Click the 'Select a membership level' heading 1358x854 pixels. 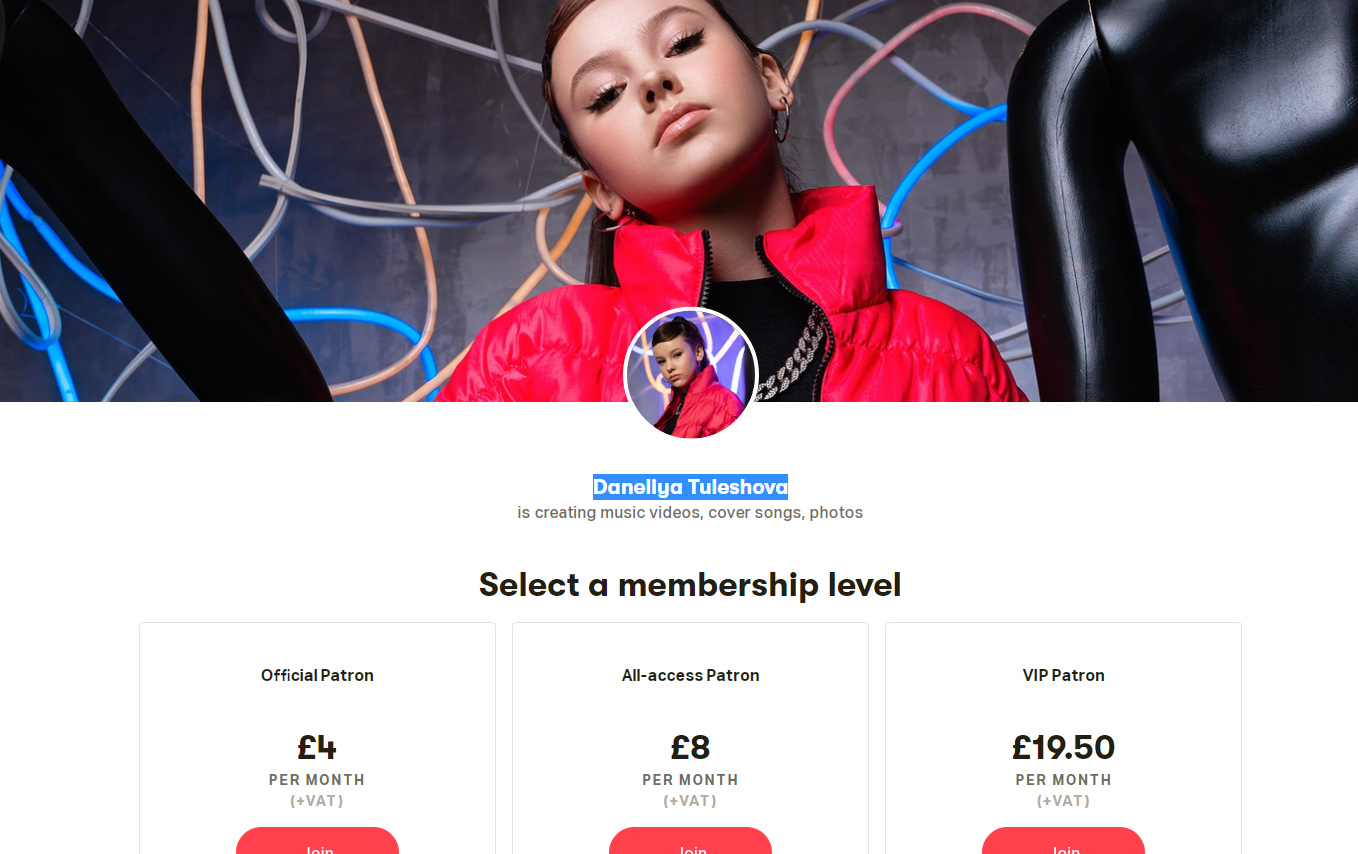pos(690,584)
